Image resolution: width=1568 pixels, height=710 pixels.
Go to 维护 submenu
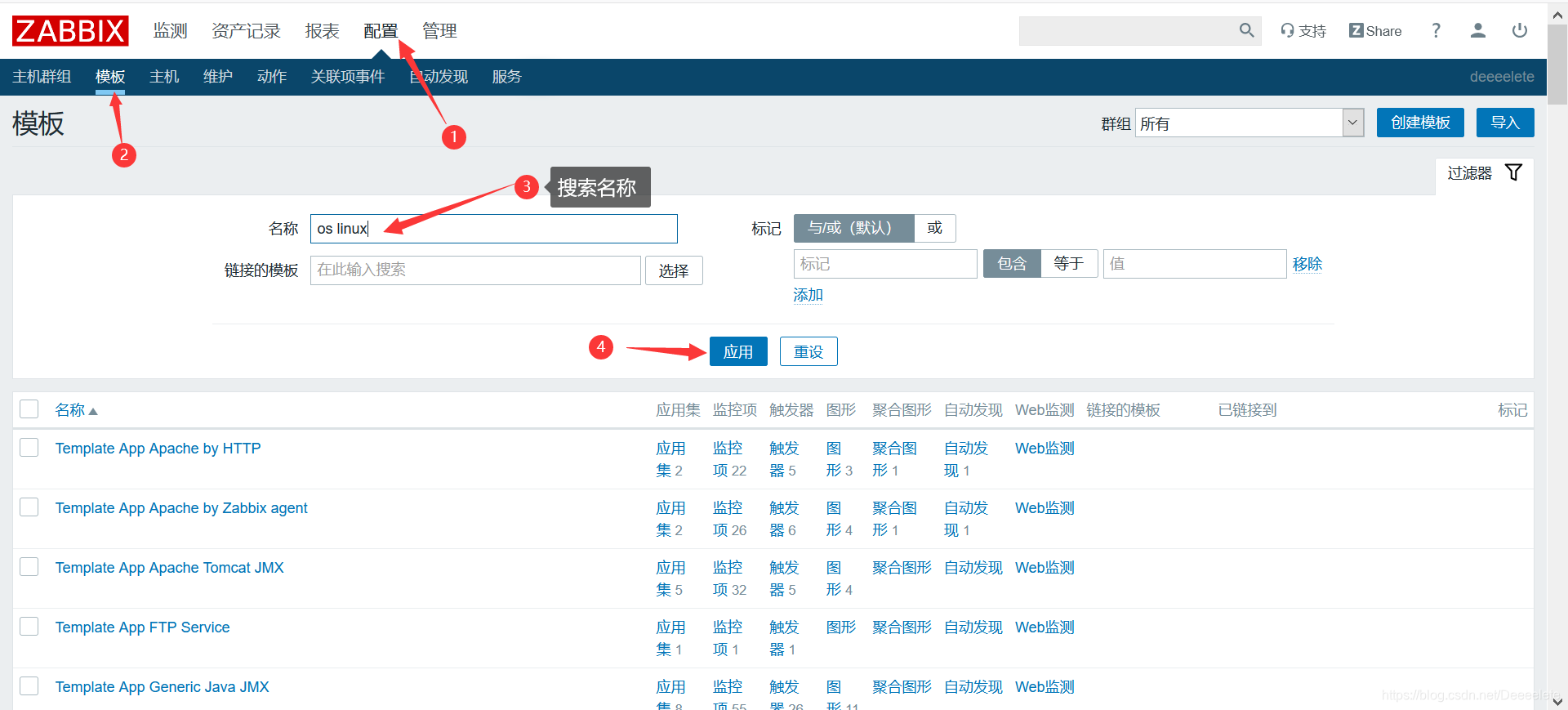(218, 77)
